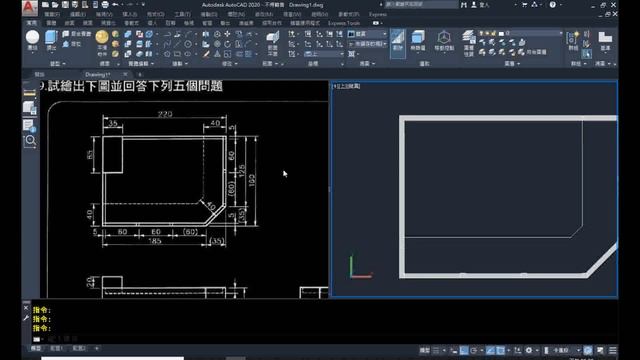Click the Model space button in status bar
Viewport: 640px width, 360px height.
pyautogui.click(x=424, y=350)
